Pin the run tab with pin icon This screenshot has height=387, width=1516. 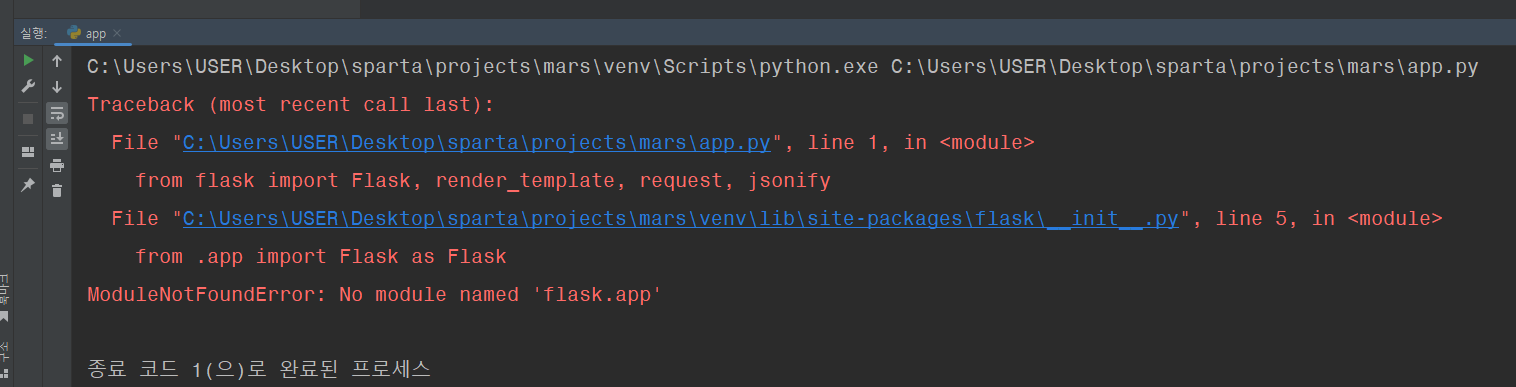coord(28,185)
